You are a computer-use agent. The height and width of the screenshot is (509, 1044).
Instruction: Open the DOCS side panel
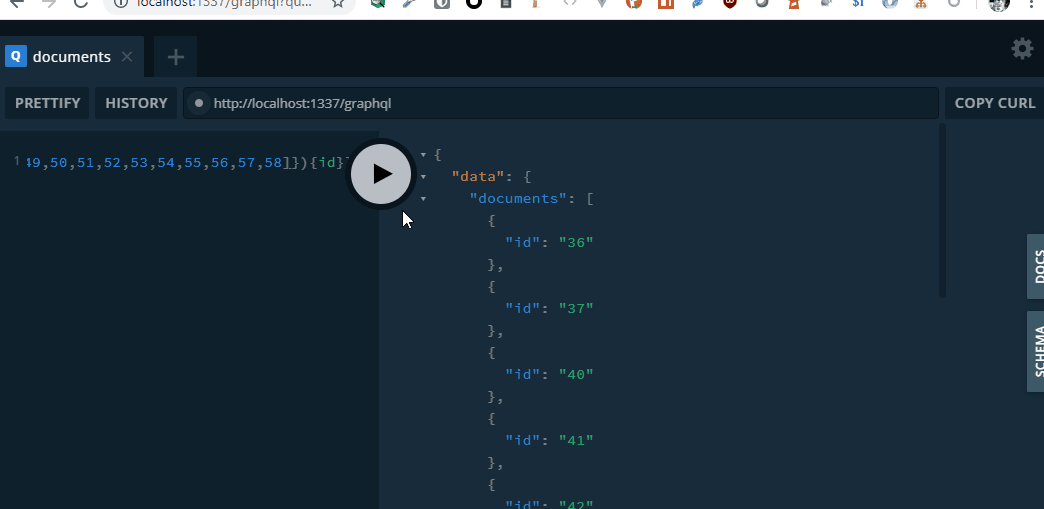tap(1036, 266)
